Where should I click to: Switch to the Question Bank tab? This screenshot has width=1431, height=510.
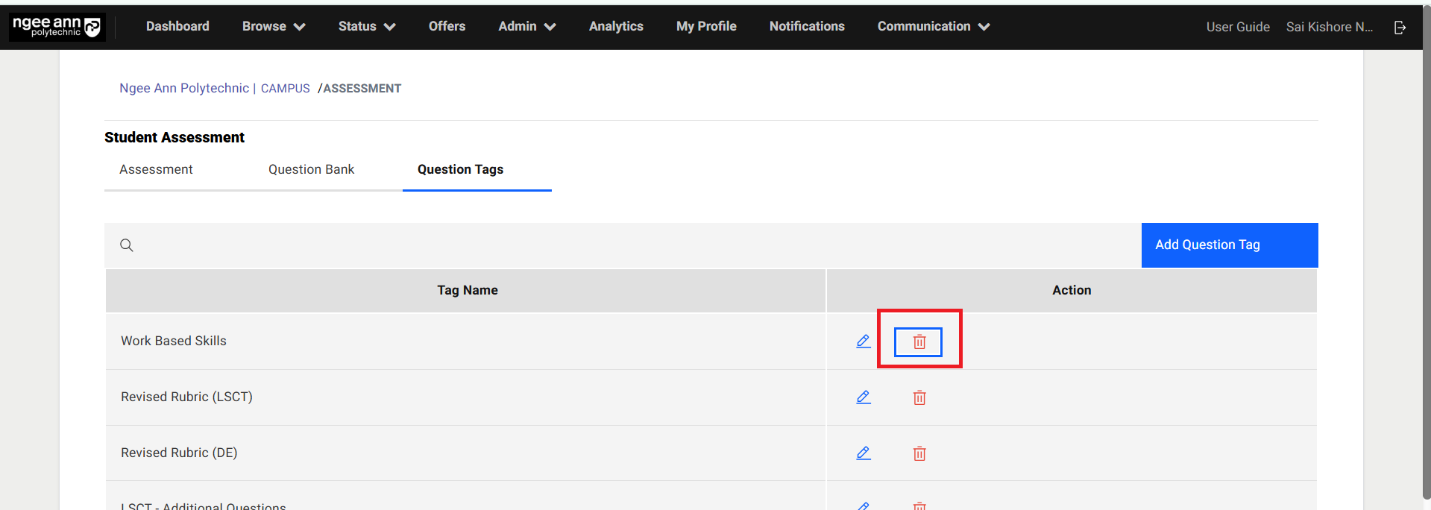coord(311,170)
